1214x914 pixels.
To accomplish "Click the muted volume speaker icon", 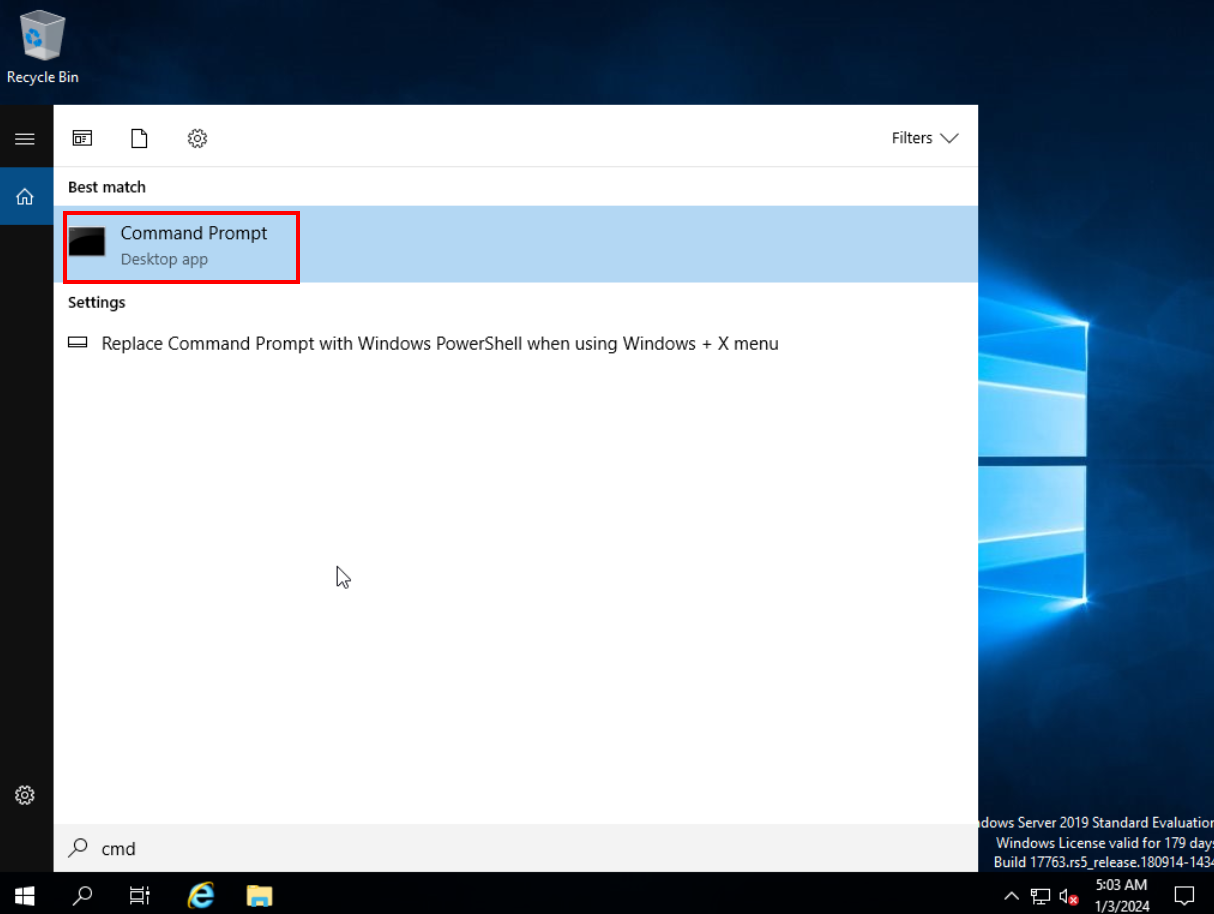I will pos(1068,895).
